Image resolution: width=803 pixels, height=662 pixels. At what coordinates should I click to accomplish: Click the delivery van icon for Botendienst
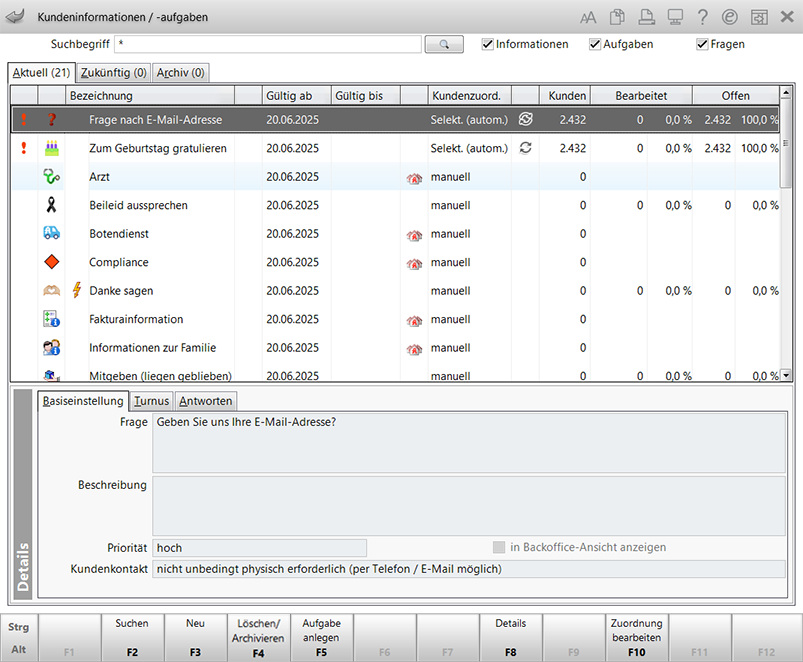51,234
